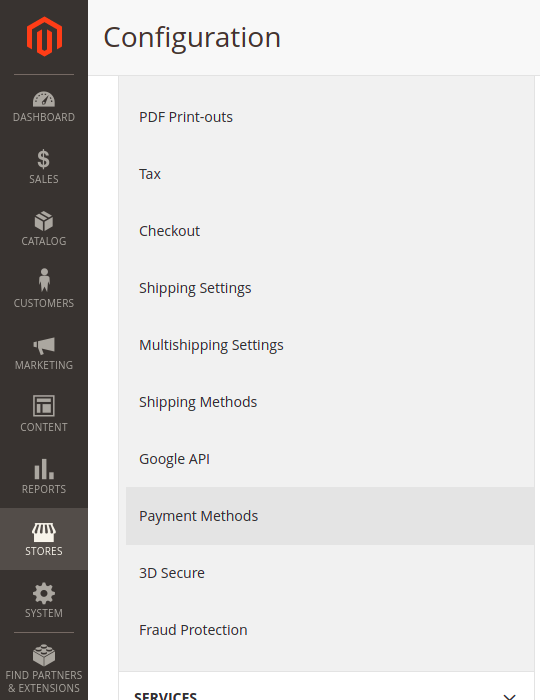Open the Customers person icon
The width and height of the screenshot is (540, 700).
pos(44,280)
